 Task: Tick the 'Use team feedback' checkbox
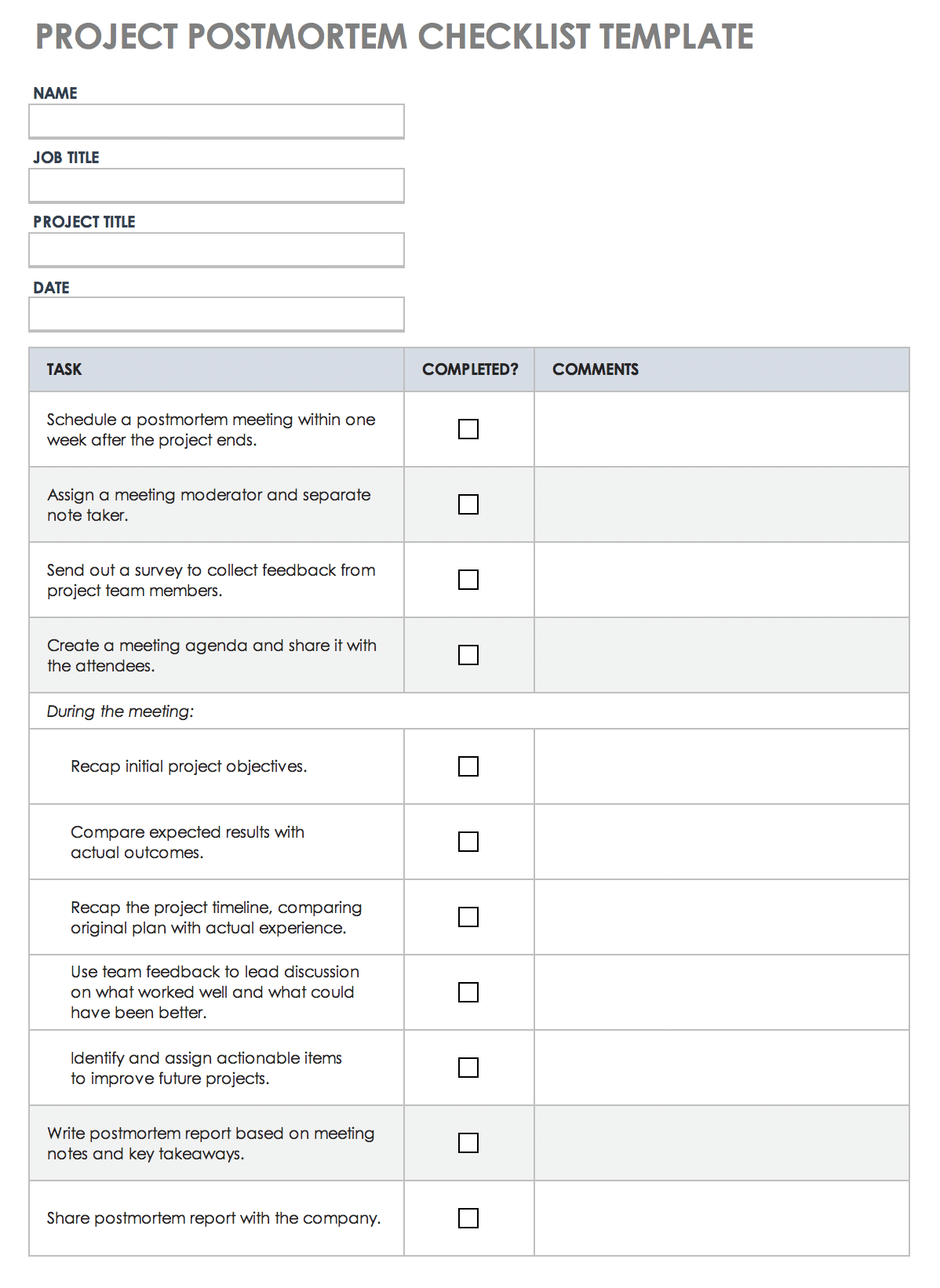pyautogui.click(x=468, y=992)
